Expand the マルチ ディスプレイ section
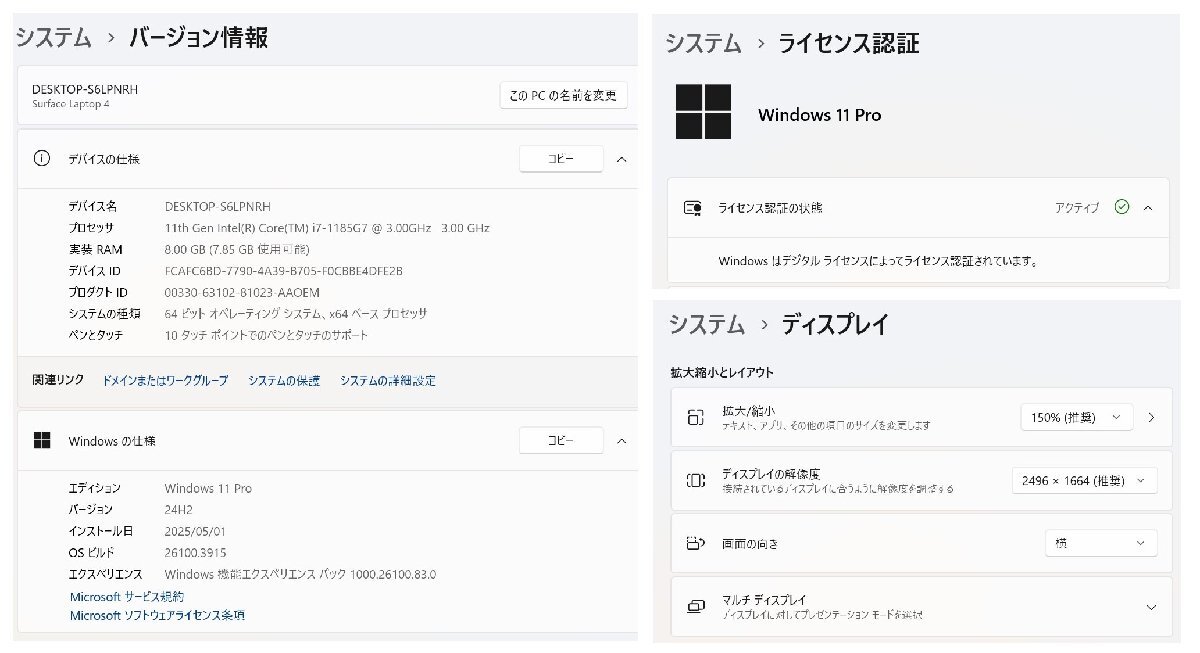This screenshot has width=1200, height=653. (x=1151, y=607)
